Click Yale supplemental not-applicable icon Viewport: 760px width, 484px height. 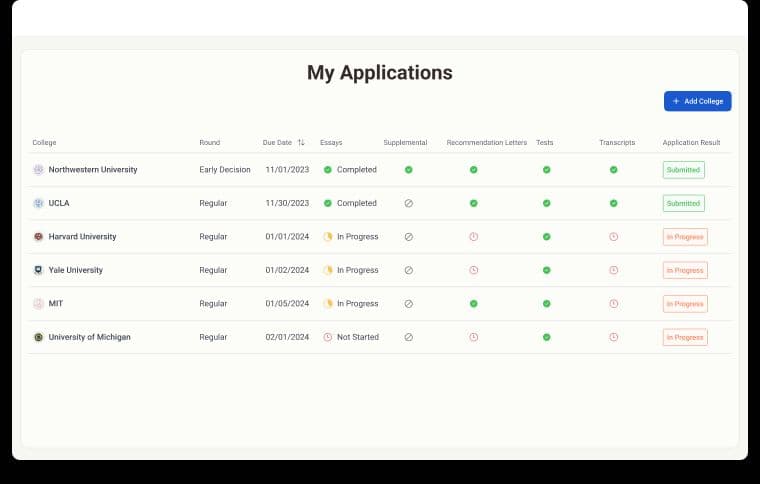click(x=409, y=270)
